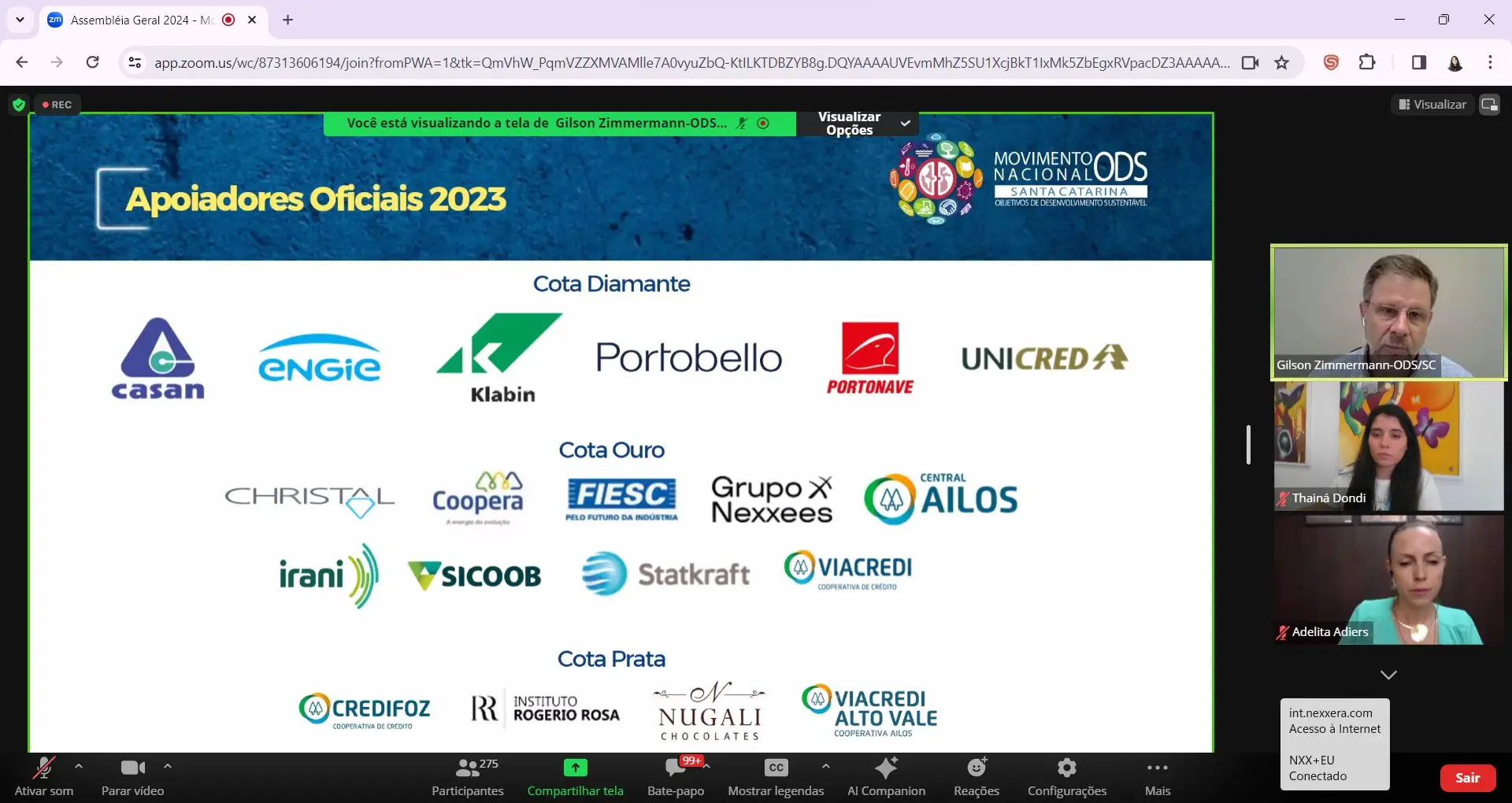Click the pop-out screen icon beside Visualizar

pos(1489,105)
